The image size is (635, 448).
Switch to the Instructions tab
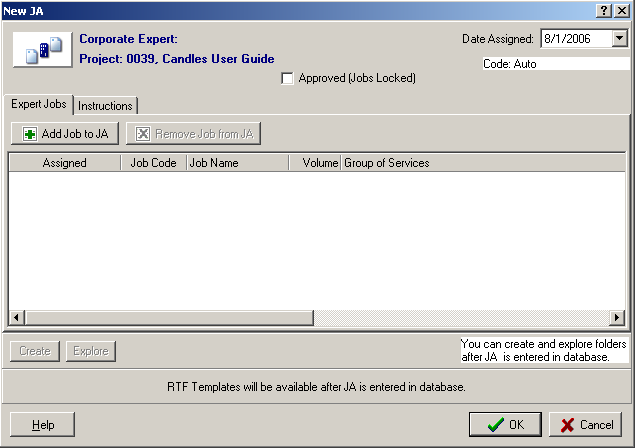105,106
